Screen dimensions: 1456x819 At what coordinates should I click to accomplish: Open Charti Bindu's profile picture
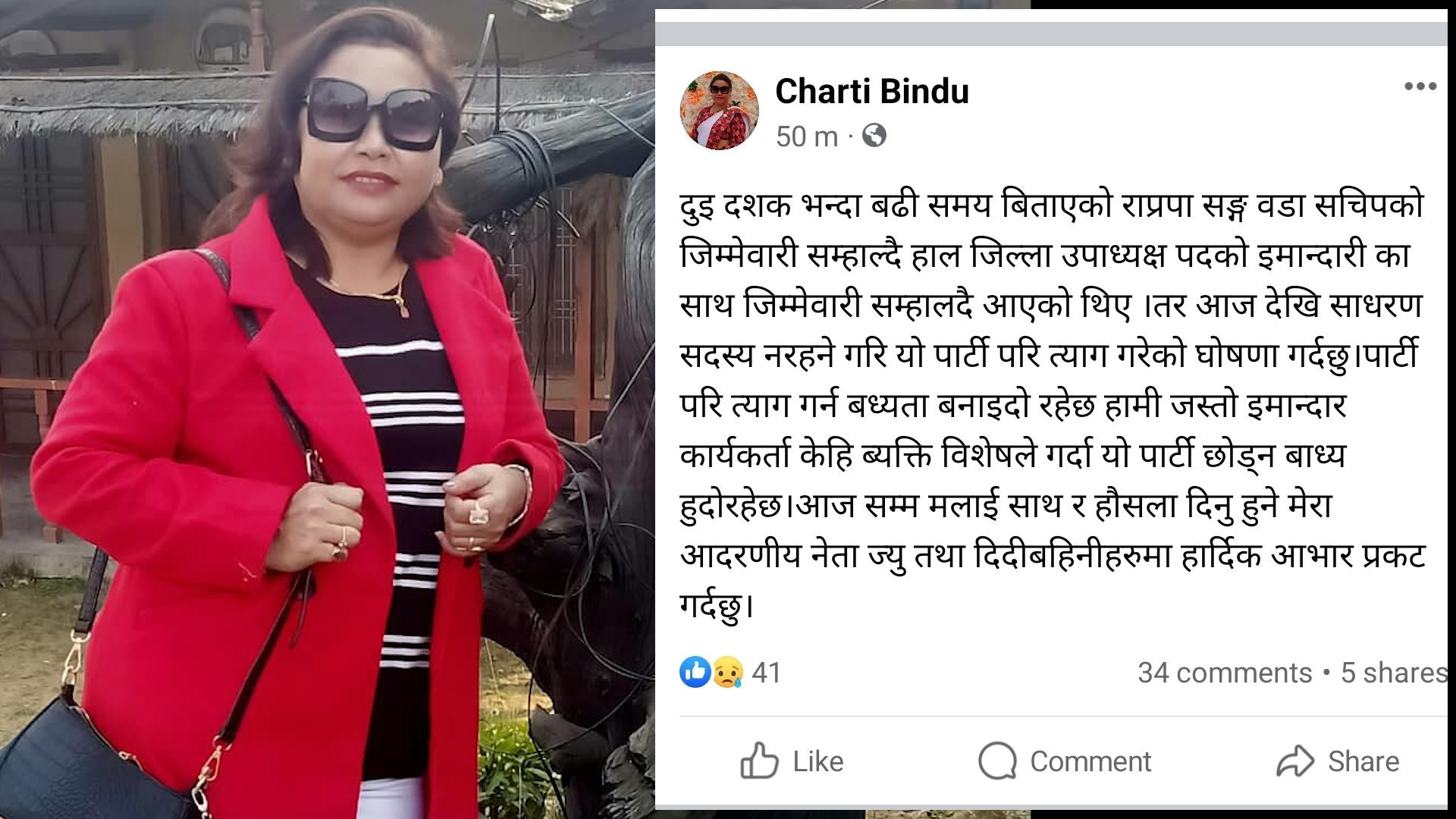pyautogui.click(x=719, y=111)
